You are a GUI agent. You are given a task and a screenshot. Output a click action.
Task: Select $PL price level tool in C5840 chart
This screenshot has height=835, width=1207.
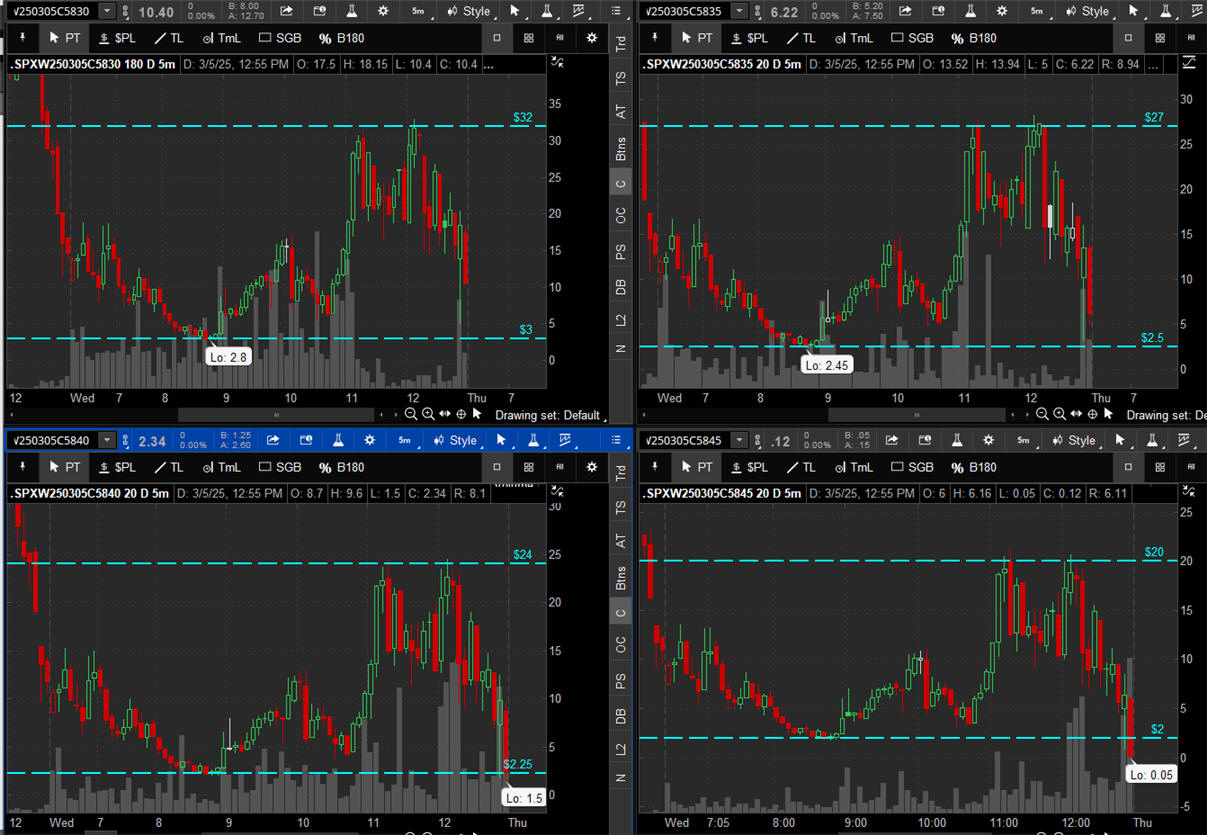pos(116,467)
